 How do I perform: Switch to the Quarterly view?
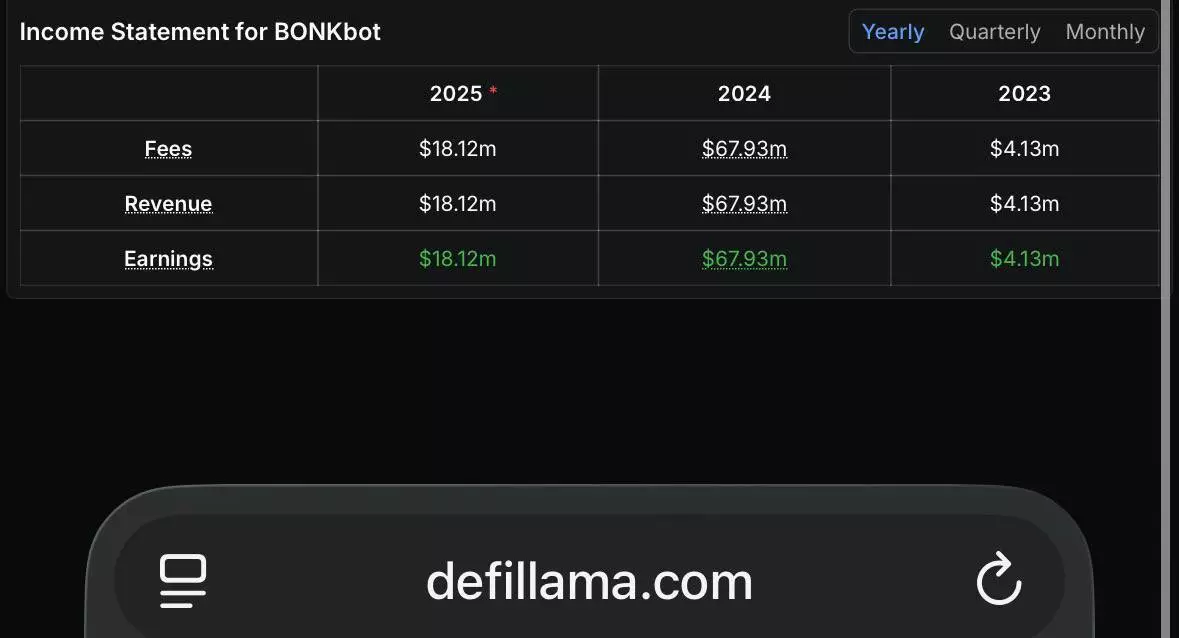click(994, 32)
